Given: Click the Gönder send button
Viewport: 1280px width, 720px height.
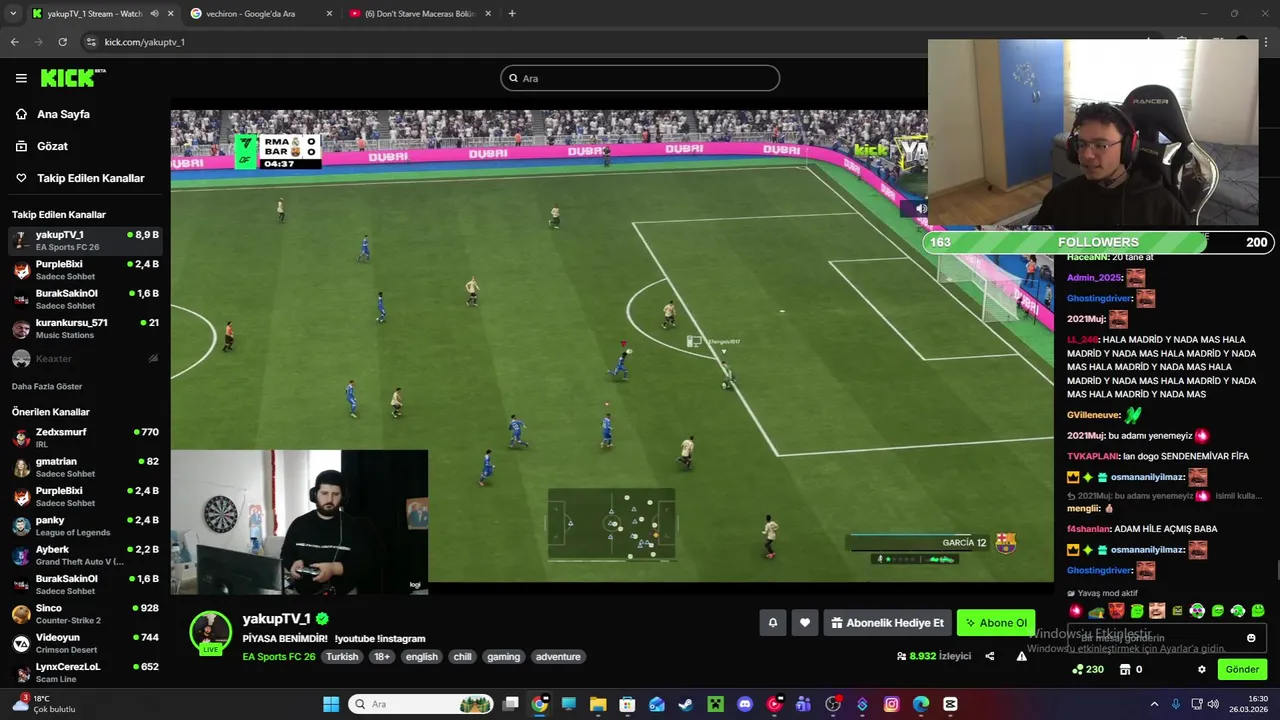Looking at the screenshot, I should coord(1242,669).
